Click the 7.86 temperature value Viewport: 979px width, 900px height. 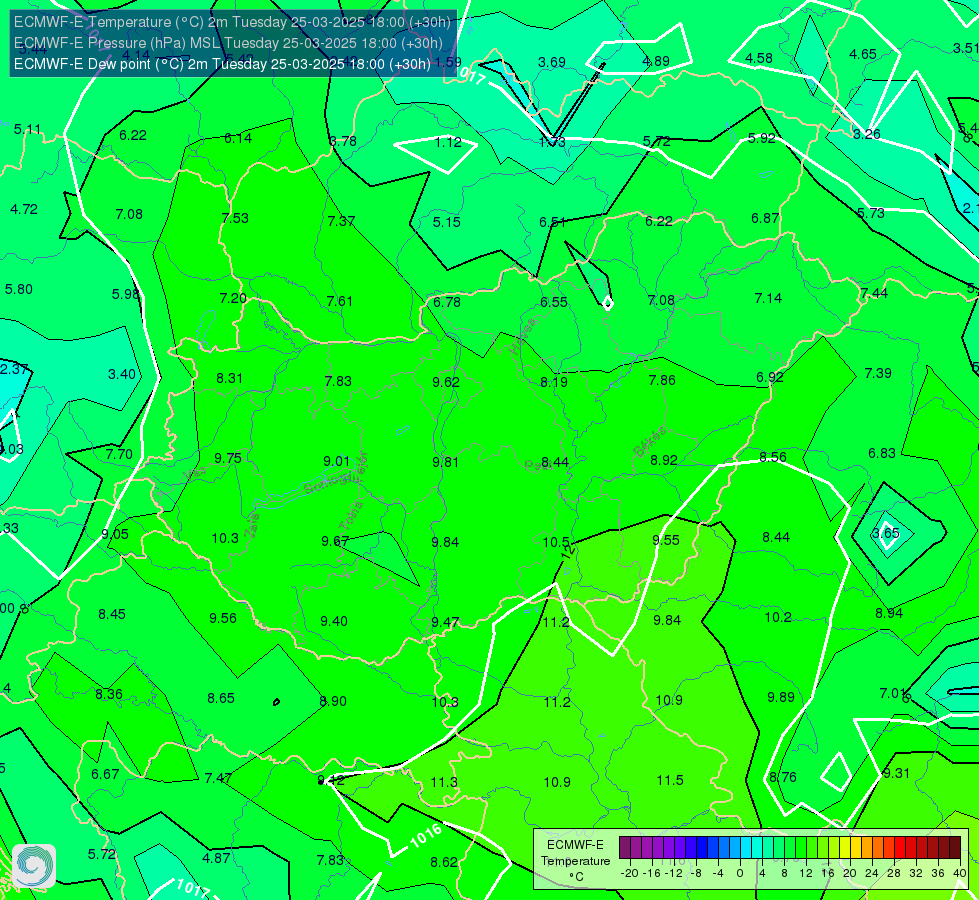[x=662, y=380]
